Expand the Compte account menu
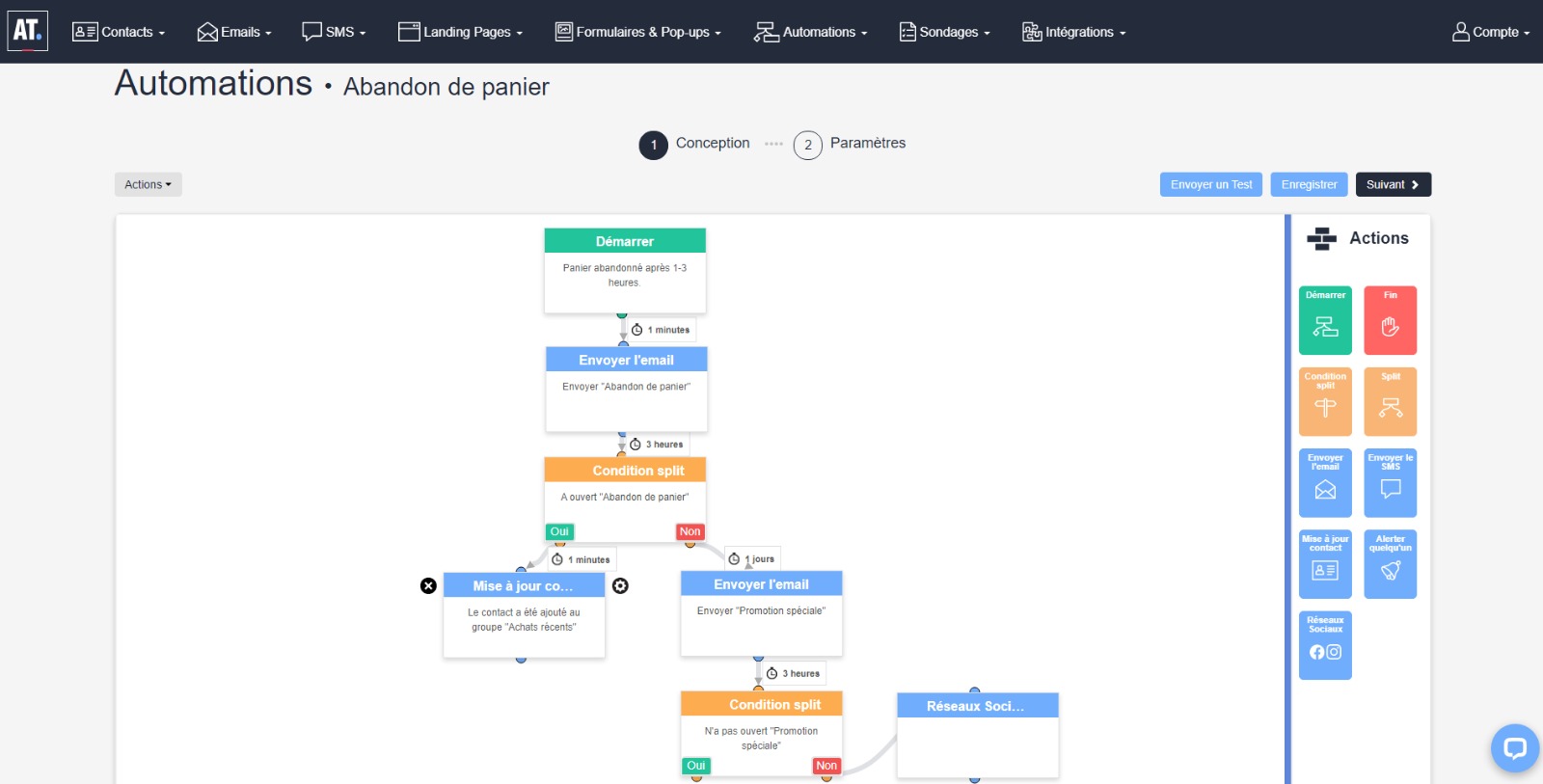This screenshot has width=1543, height=784. pos(1491,32)
